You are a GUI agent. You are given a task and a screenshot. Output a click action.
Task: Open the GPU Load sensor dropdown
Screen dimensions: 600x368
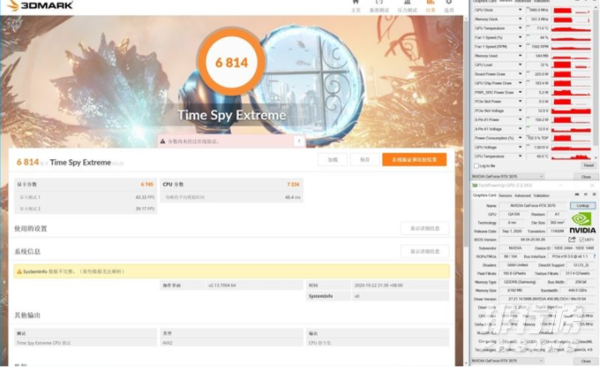(x=520, y=65)
